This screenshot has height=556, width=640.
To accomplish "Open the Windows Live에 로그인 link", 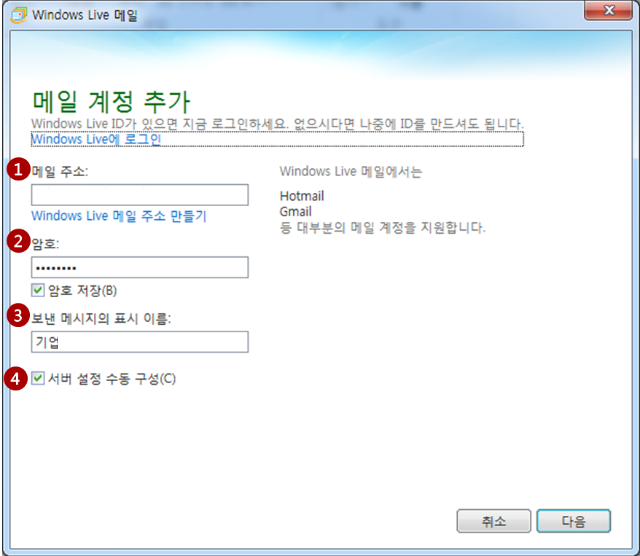I will pyautogui.click(x=96, y=139).
